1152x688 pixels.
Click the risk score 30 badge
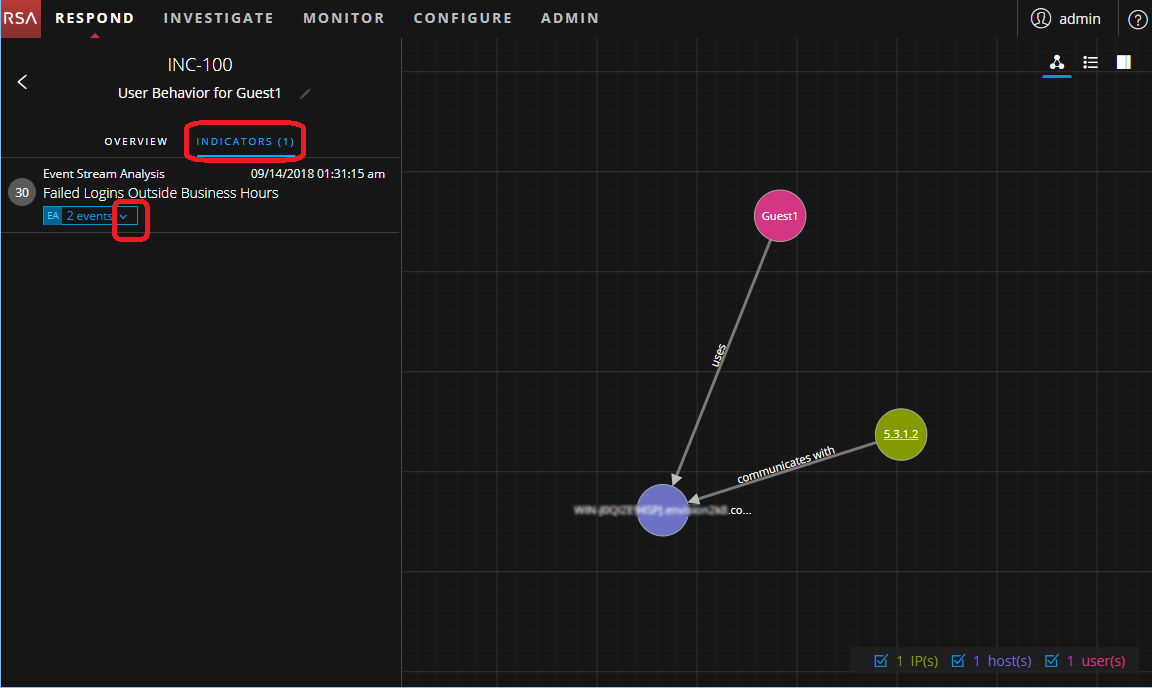coord(21,192)
